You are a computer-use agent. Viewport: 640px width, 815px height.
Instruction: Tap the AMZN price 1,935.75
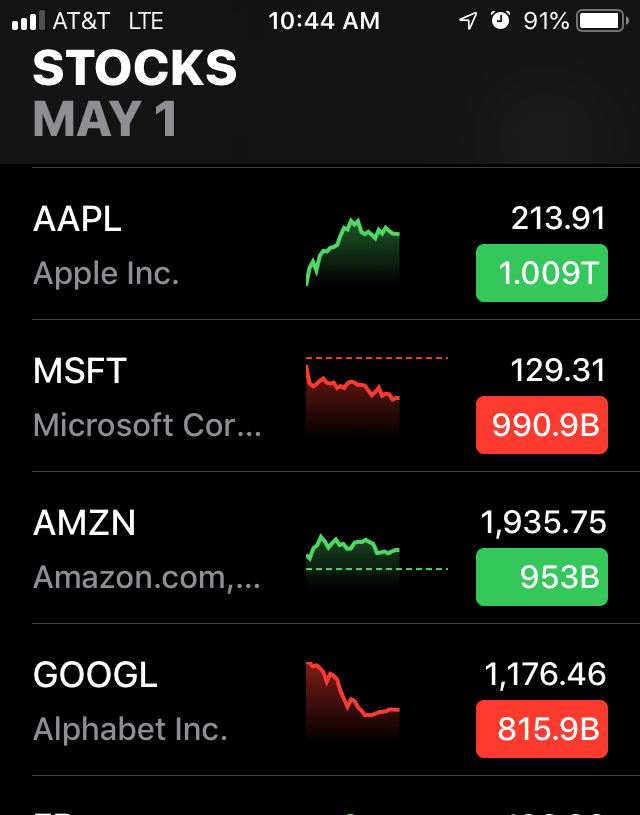click(544, 522)
